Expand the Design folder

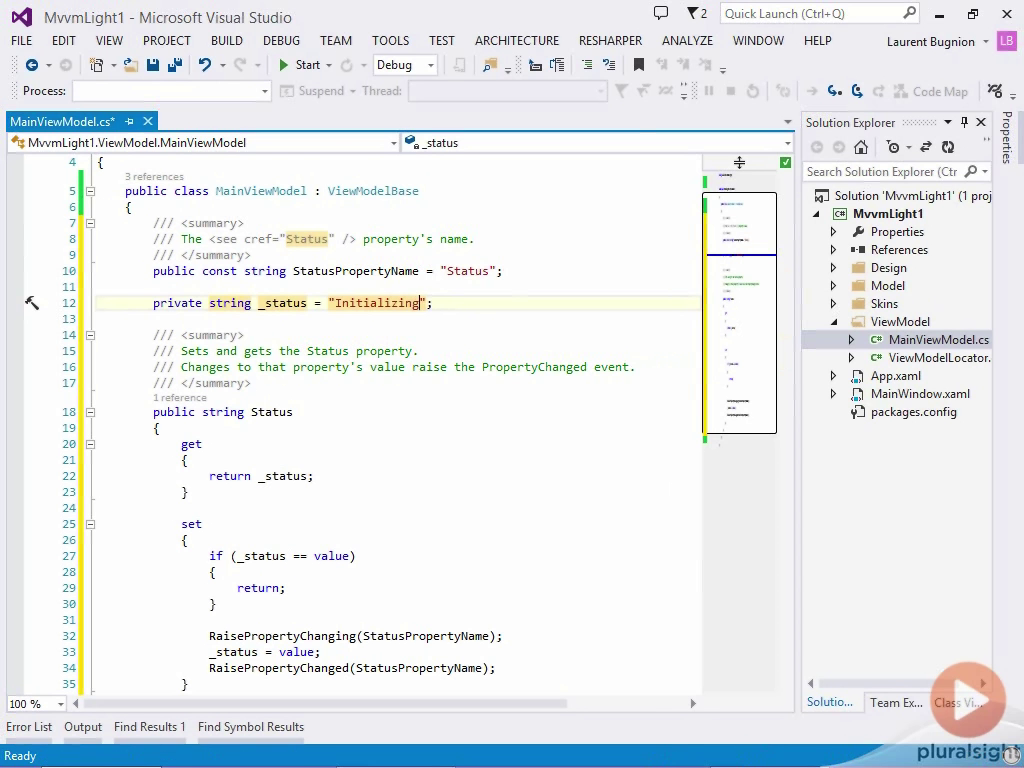(x=833, y=268)
